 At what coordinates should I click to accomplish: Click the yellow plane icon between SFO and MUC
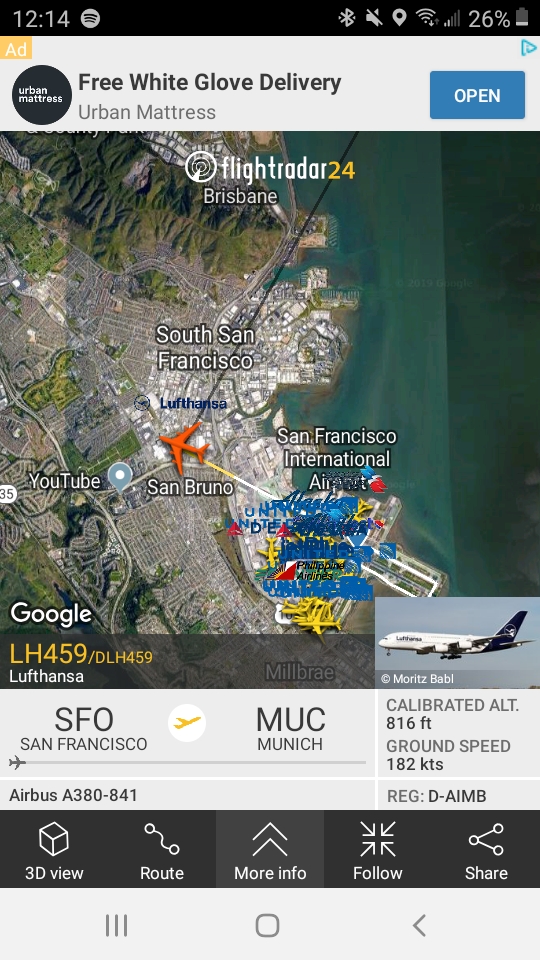(x=187, y=723)
